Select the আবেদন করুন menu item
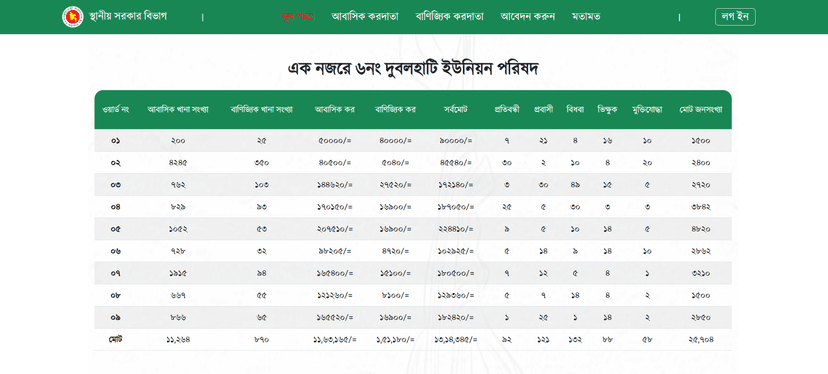The height and width of the screenshot is (374, 828). [528, 16]
